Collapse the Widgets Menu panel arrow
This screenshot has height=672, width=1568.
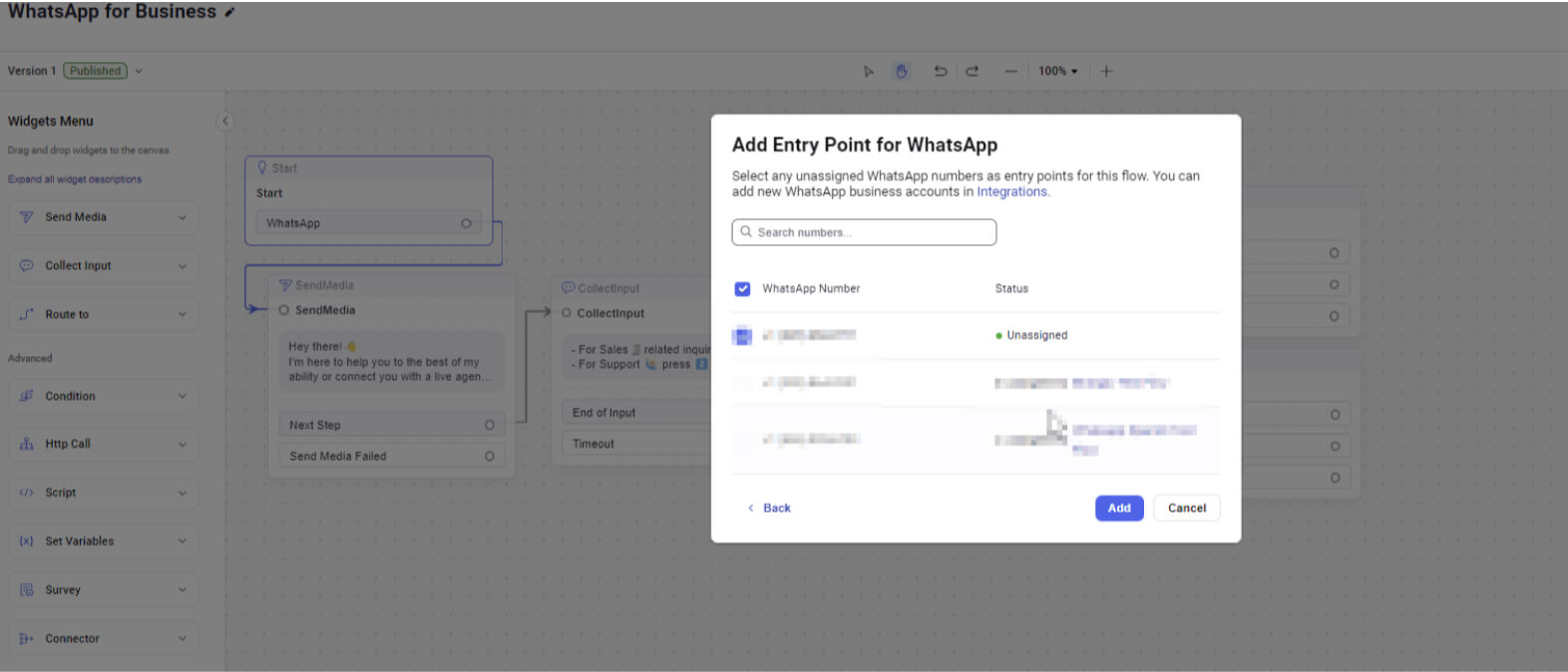point(225,121)
